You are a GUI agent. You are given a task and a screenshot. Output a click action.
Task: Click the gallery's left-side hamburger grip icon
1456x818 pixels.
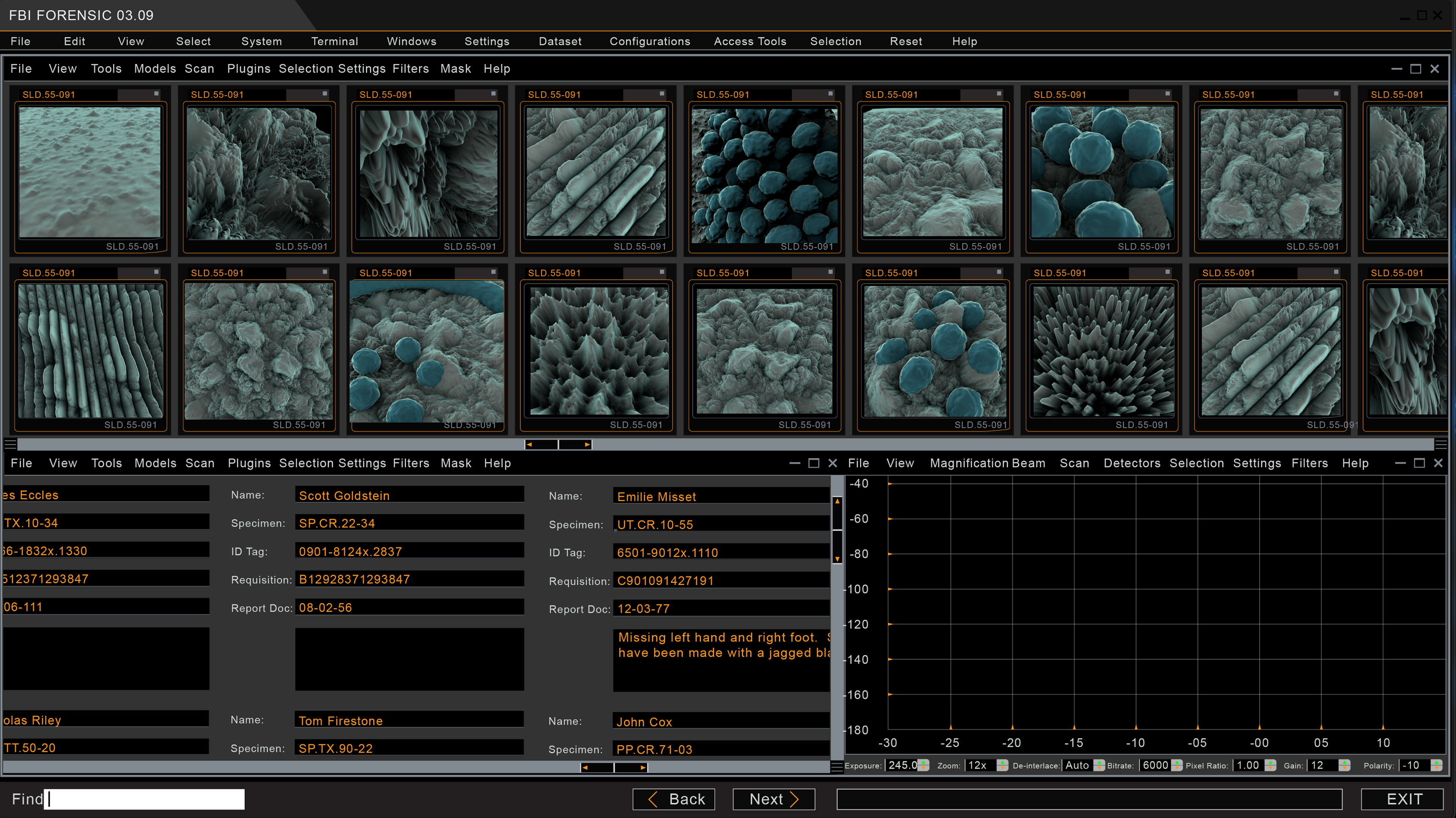pos(10,444)
